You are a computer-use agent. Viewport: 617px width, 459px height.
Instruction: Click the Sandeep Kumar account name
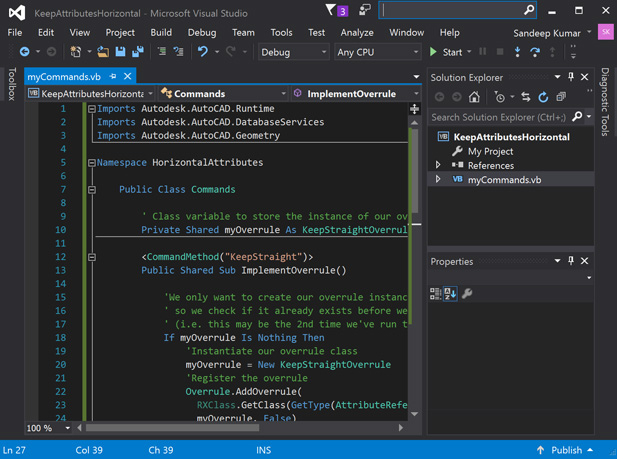tap(547, 33)
